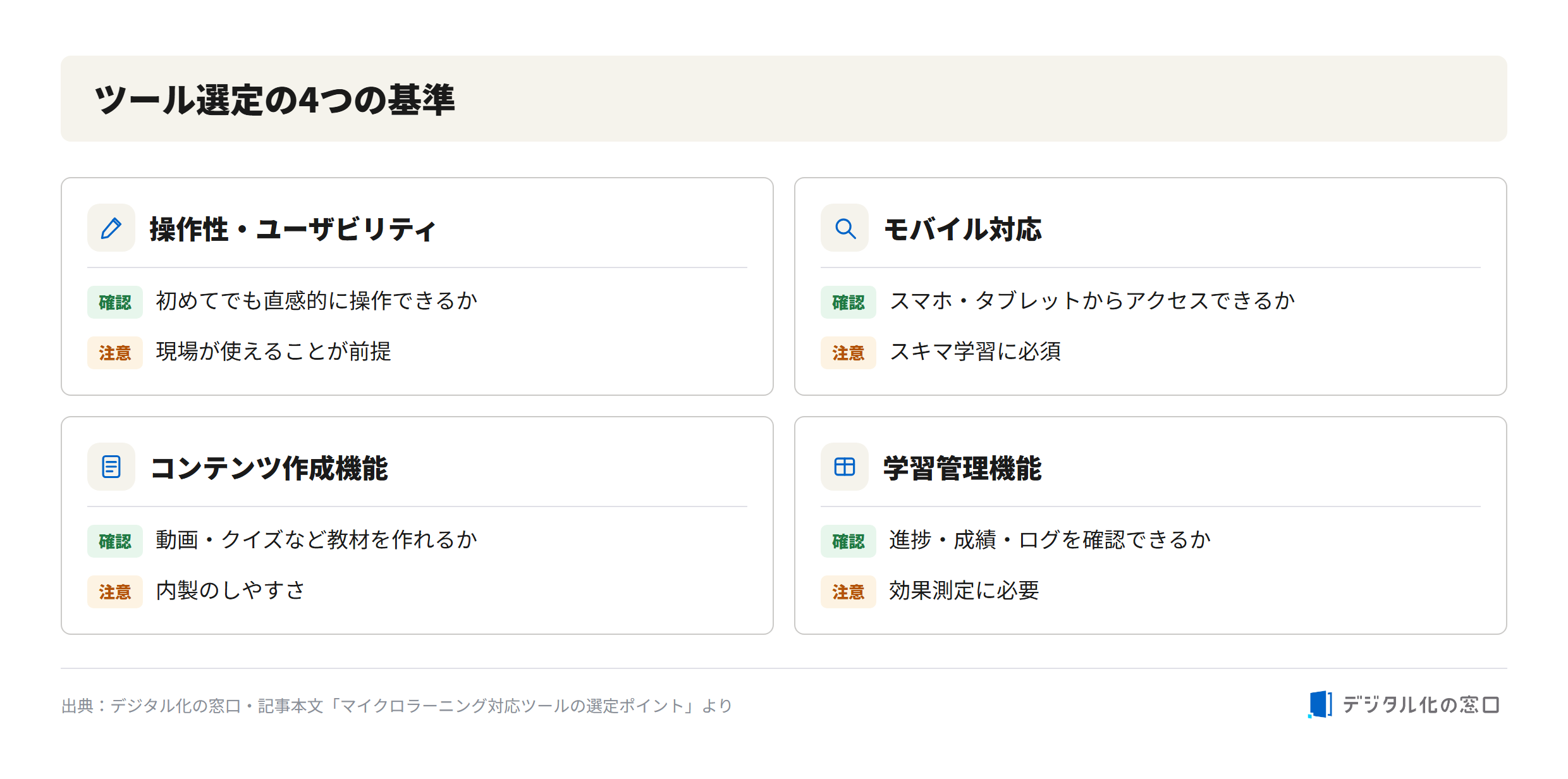Click the 確認 badge in the 学習管理機能 card
The width and height of the screenshot is (1568, 779).
click(848, 541)
